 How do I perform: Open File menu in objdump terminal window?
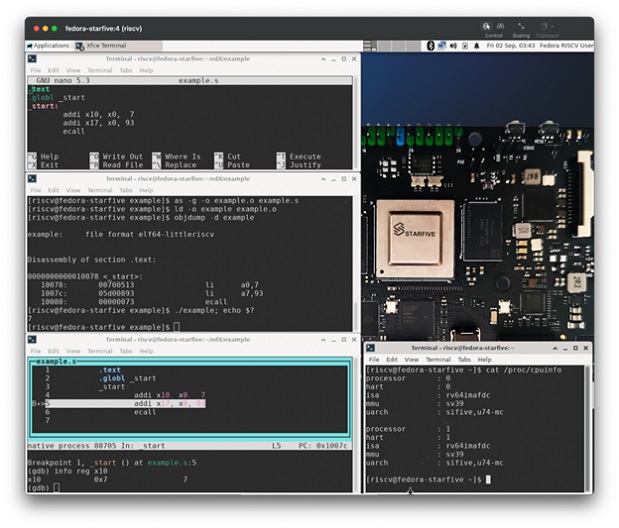(x=36, y=190)
